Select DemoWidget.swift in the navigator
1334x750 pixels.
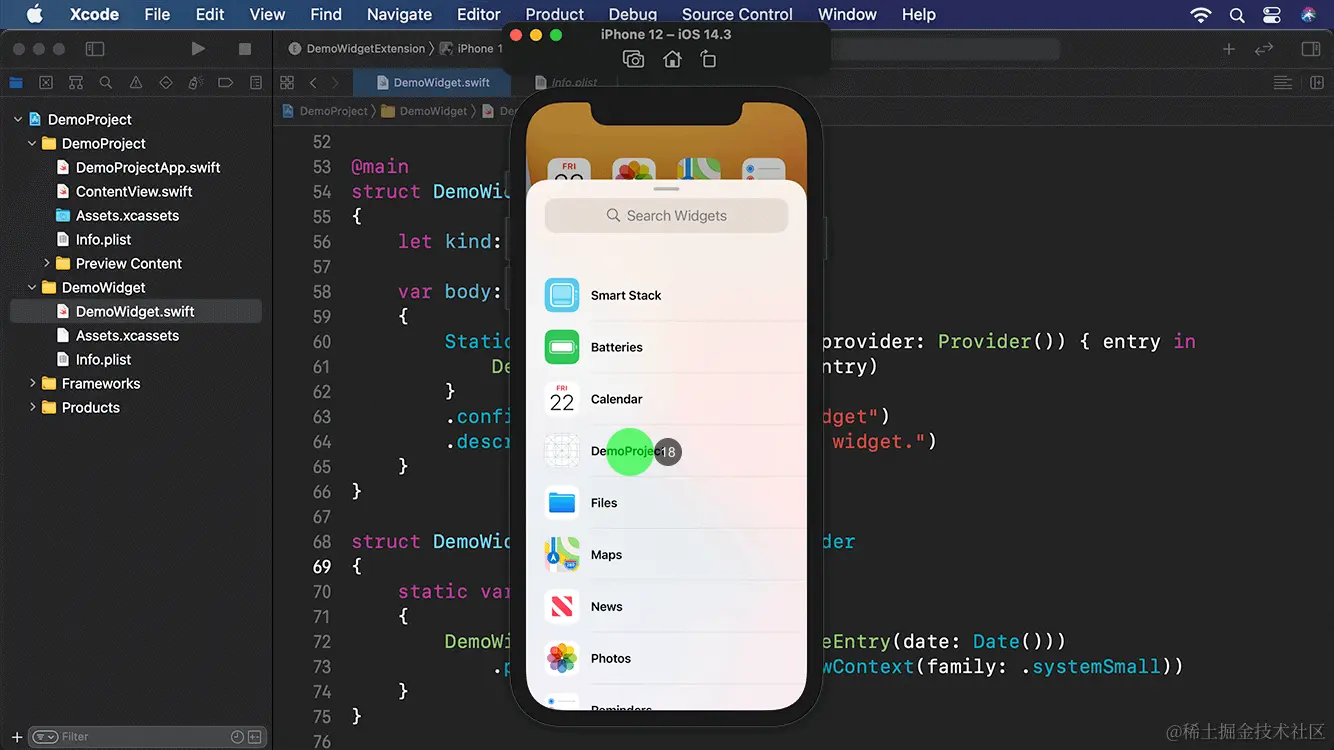(x=135, y=311)
